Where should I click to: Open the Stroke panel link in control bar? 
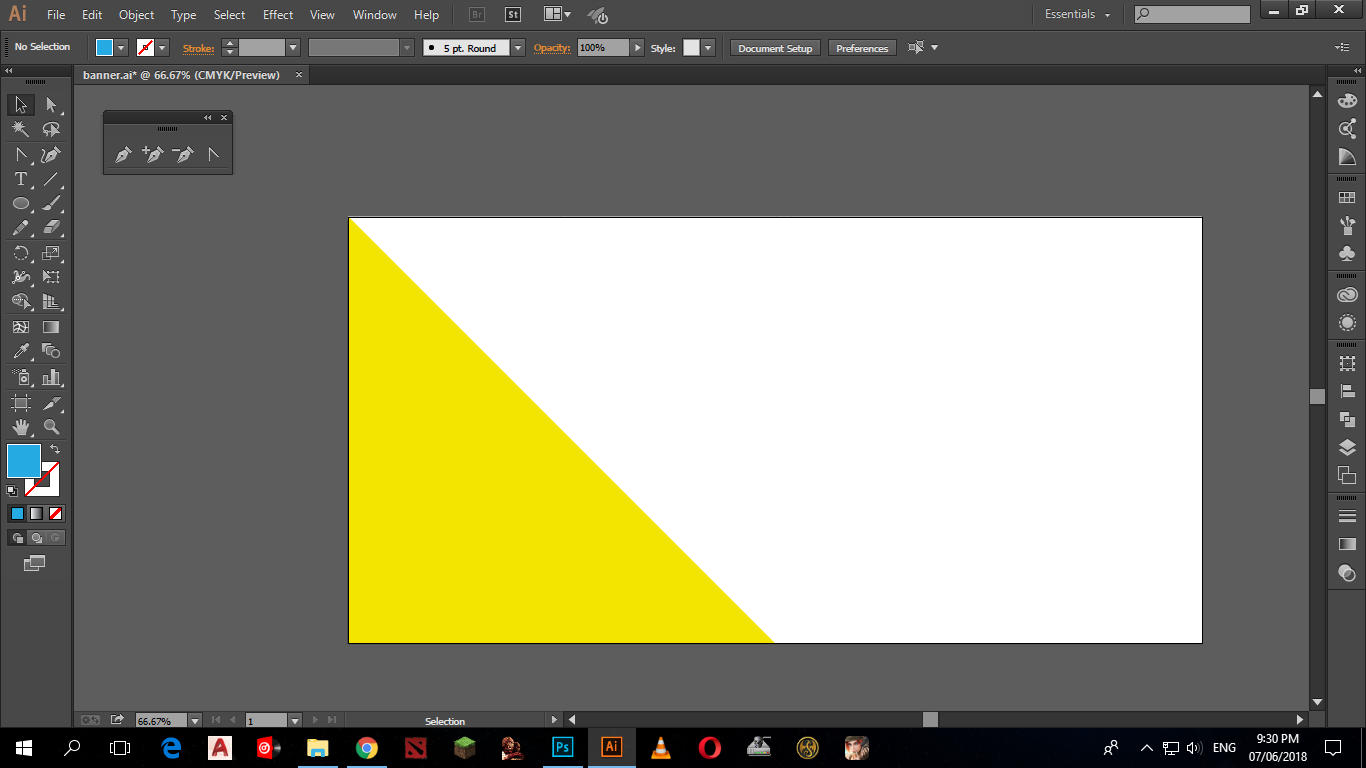coord(198,48)
